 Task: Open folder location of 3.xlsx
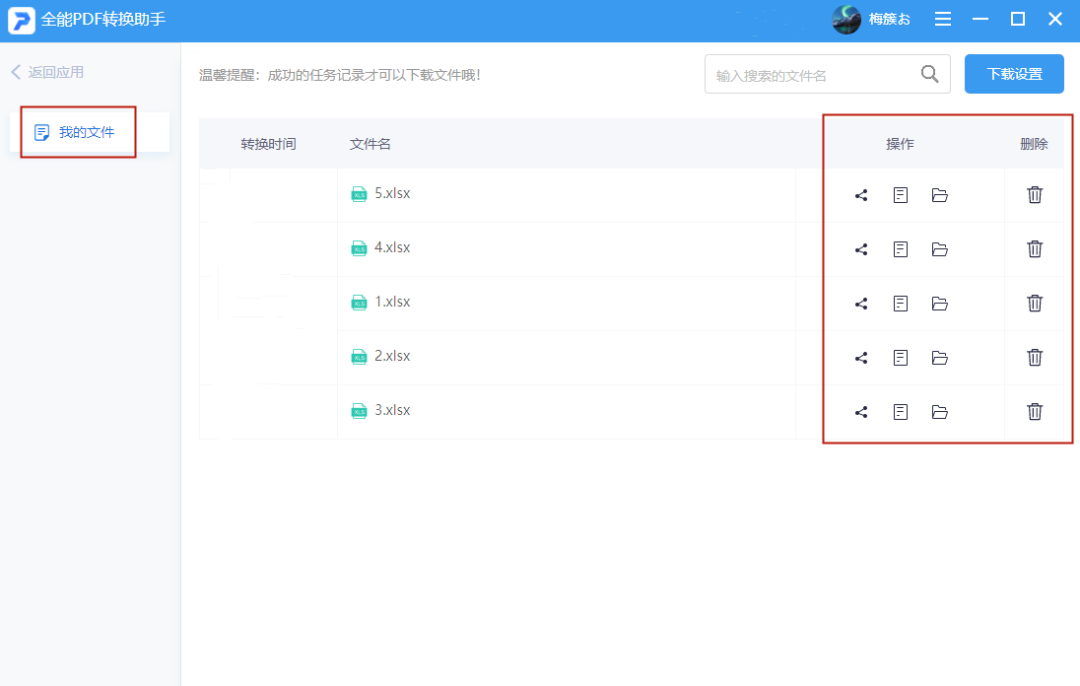coord(939,411)
